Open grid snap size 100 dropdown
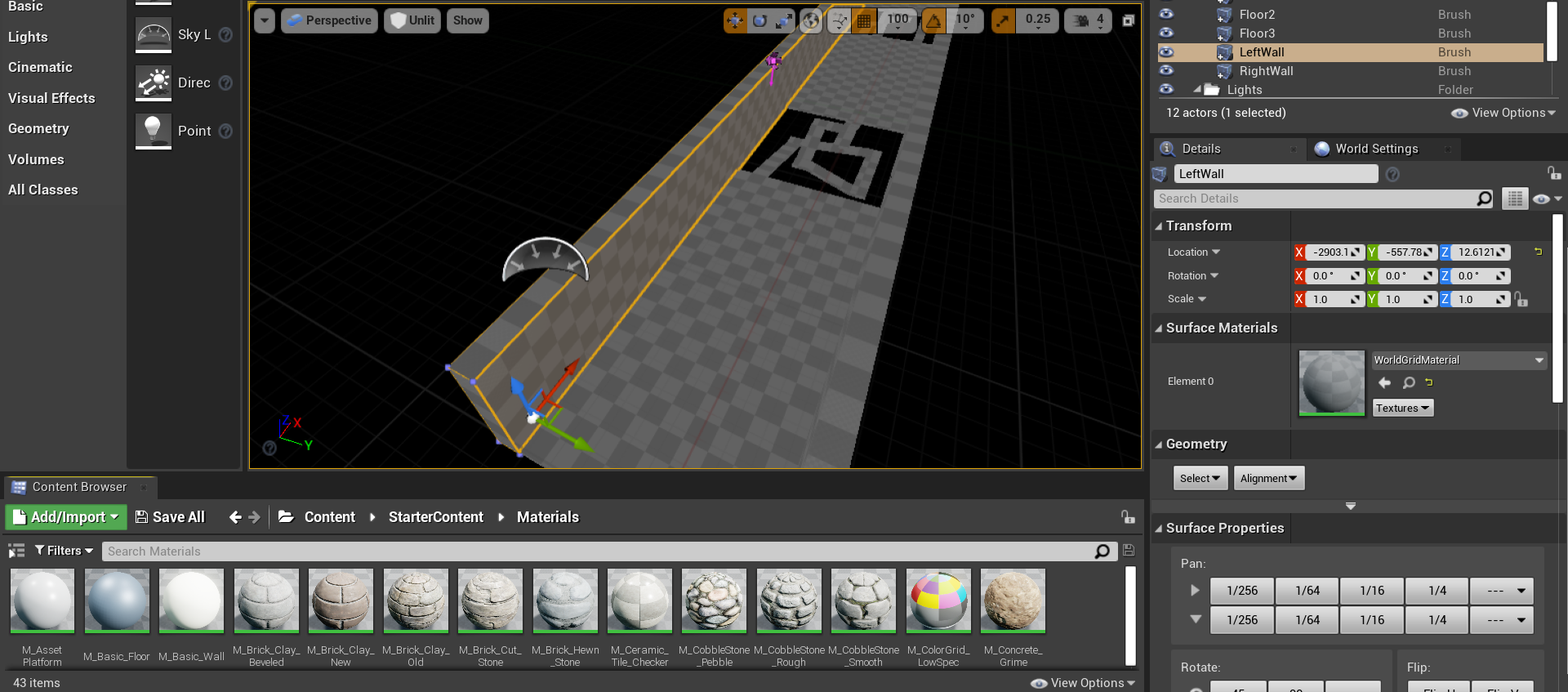Viewport: 1568px width, 692px height. (898, 20)
